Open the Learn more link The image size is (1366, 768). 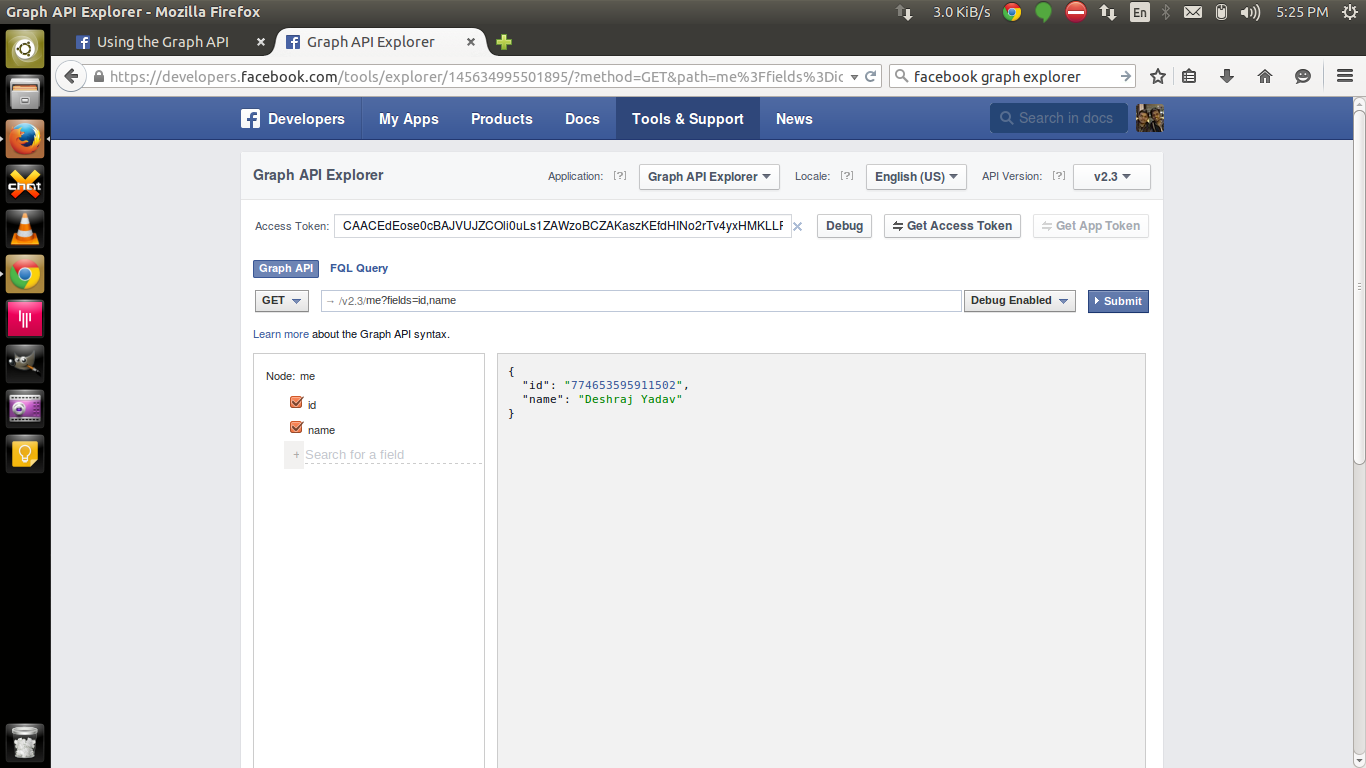281,334
